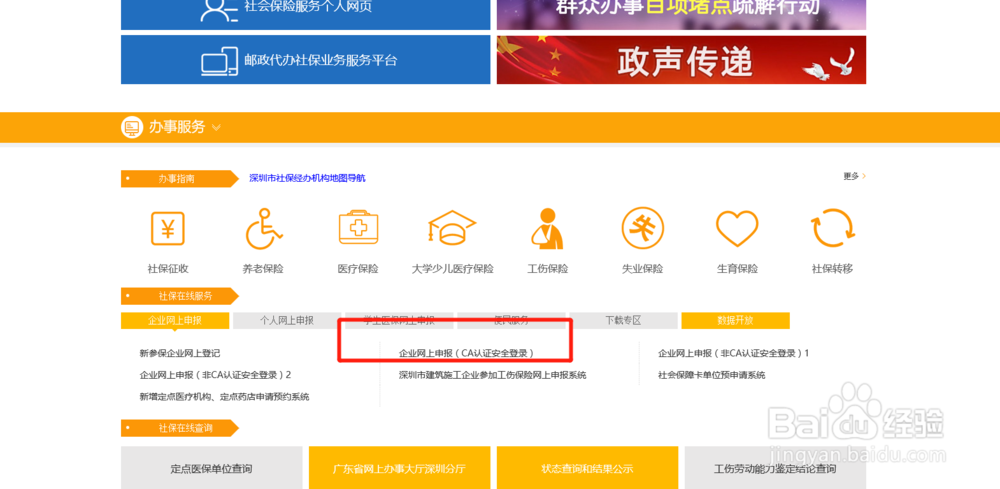This screenshot has width=1000, height=489.
Task: Open 社会保障卡单位预申请系统 link
Action: [712, 375]
